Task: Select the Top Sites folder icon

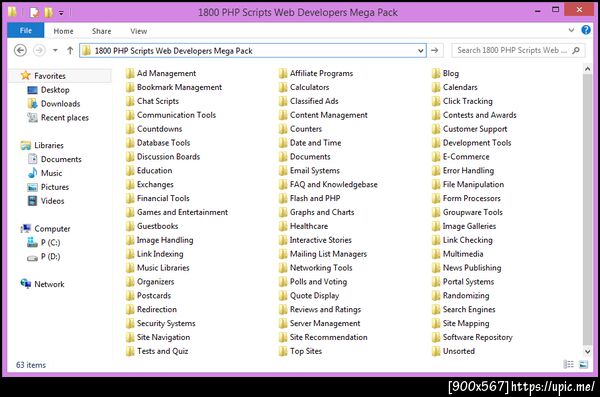Action: [x=283, y=351]
